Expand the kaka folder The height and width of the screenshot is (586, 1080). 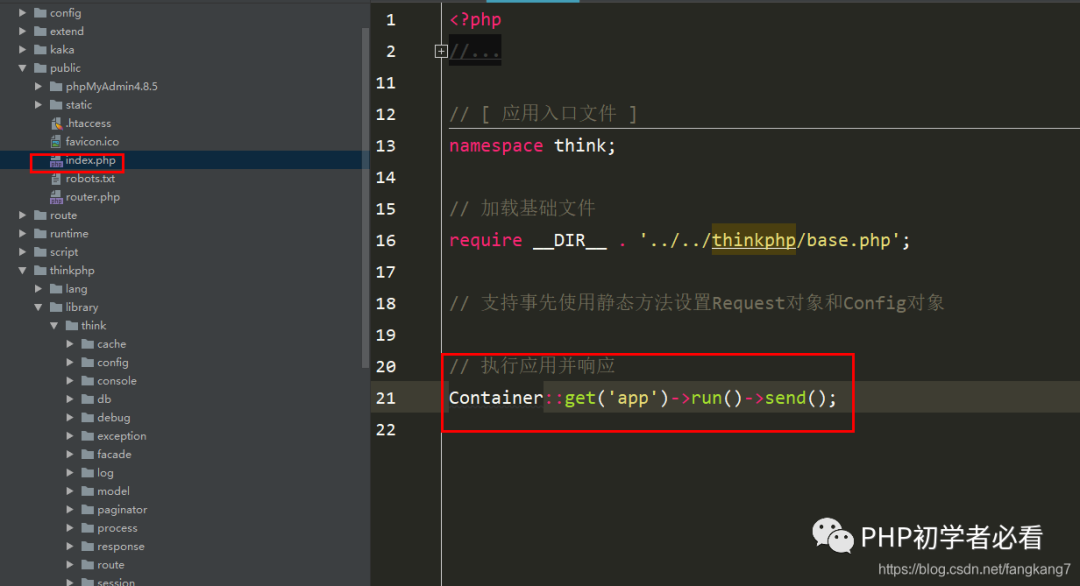pos(23,50)
